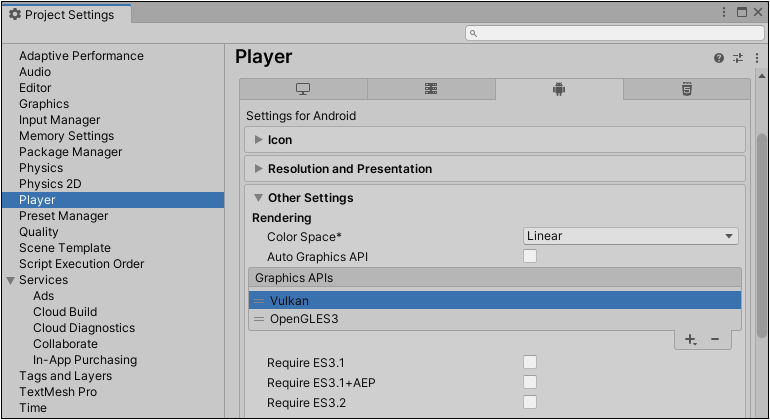Open the Player section kebab menu
This screenshot has width=770, height=420.
tap(757, 58)
